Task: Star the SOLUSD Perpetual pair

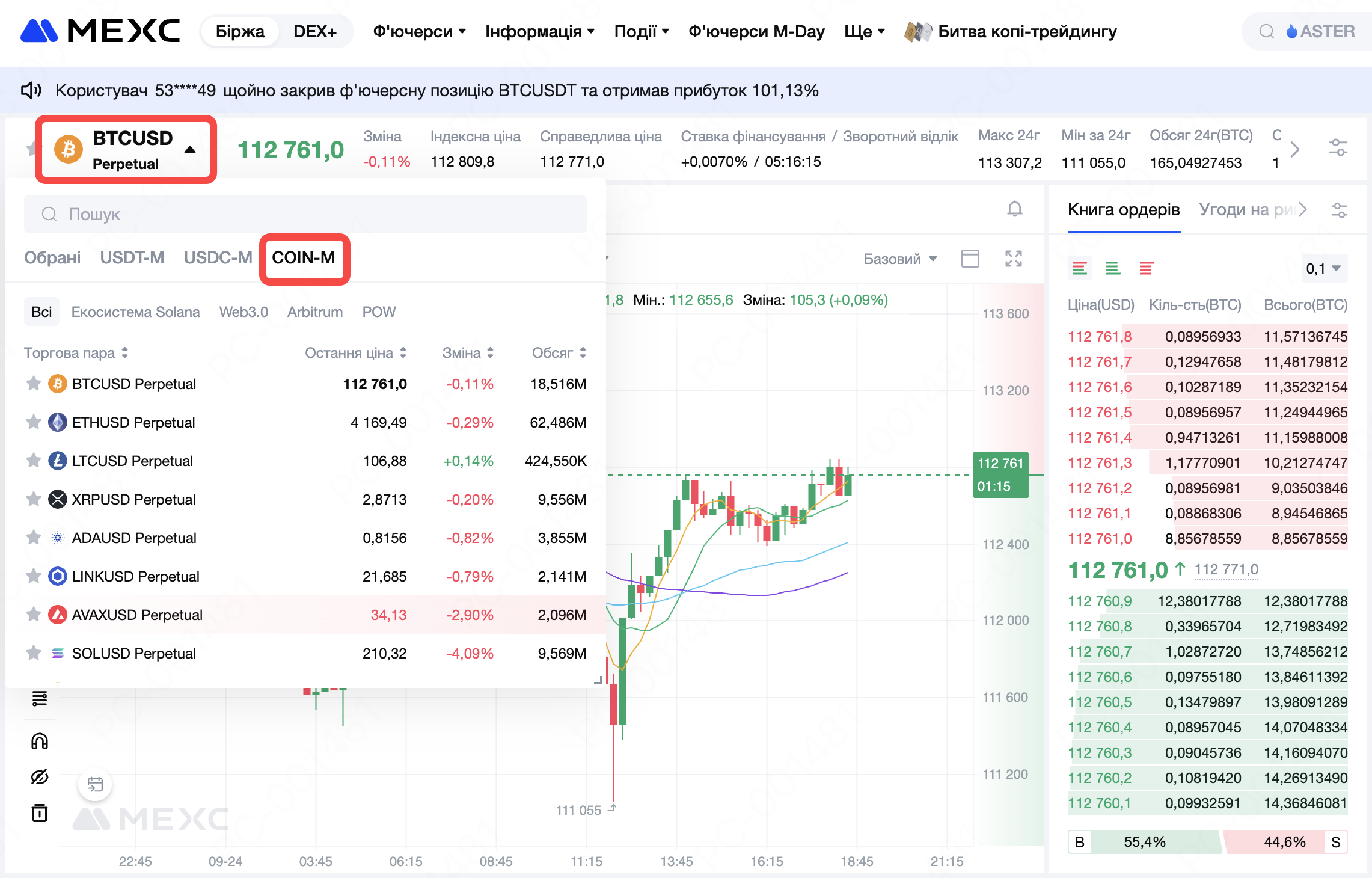Action: [x=34, y=653]
